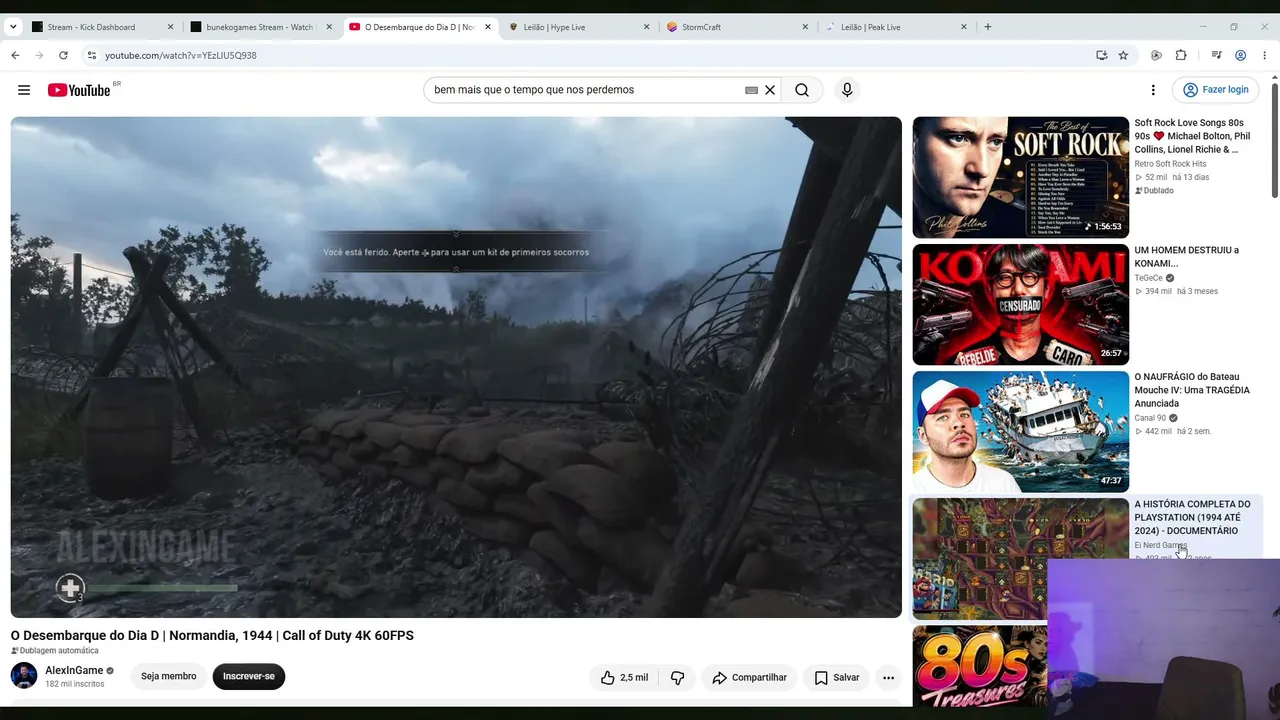View site information icon in address bar
The width and height of the screenshot is (1280, 720).
91,55
